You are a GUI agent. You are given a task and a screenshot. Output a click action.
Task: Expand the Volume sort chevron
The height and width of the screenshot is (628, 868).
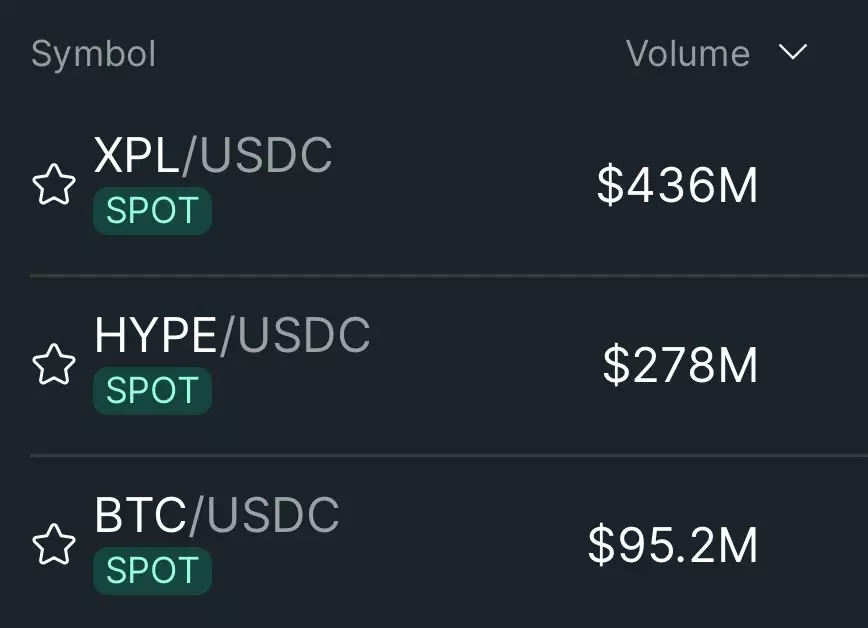click(793, 53)
